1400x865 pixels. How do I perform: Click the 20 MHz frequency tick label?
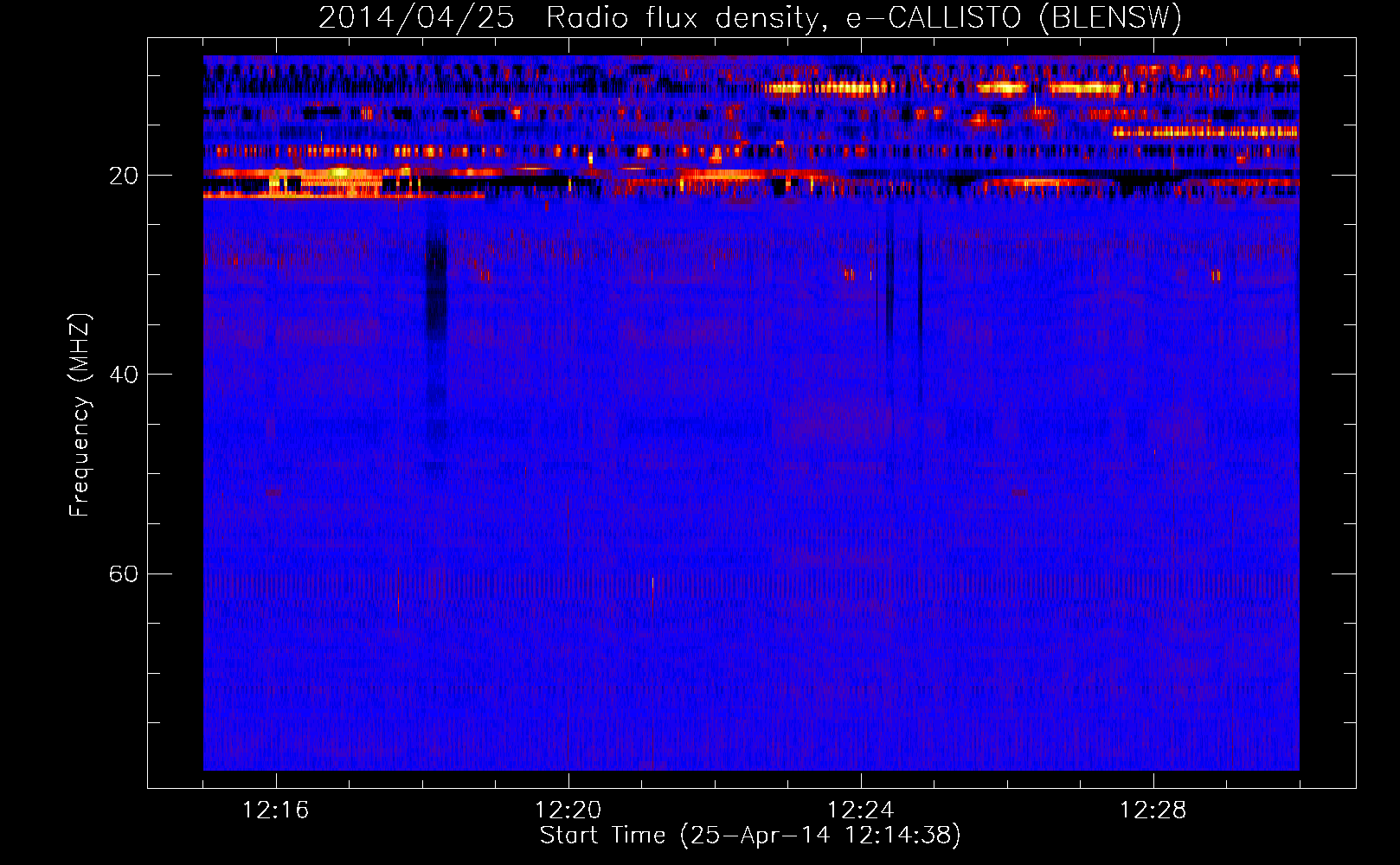coord(123,176)
